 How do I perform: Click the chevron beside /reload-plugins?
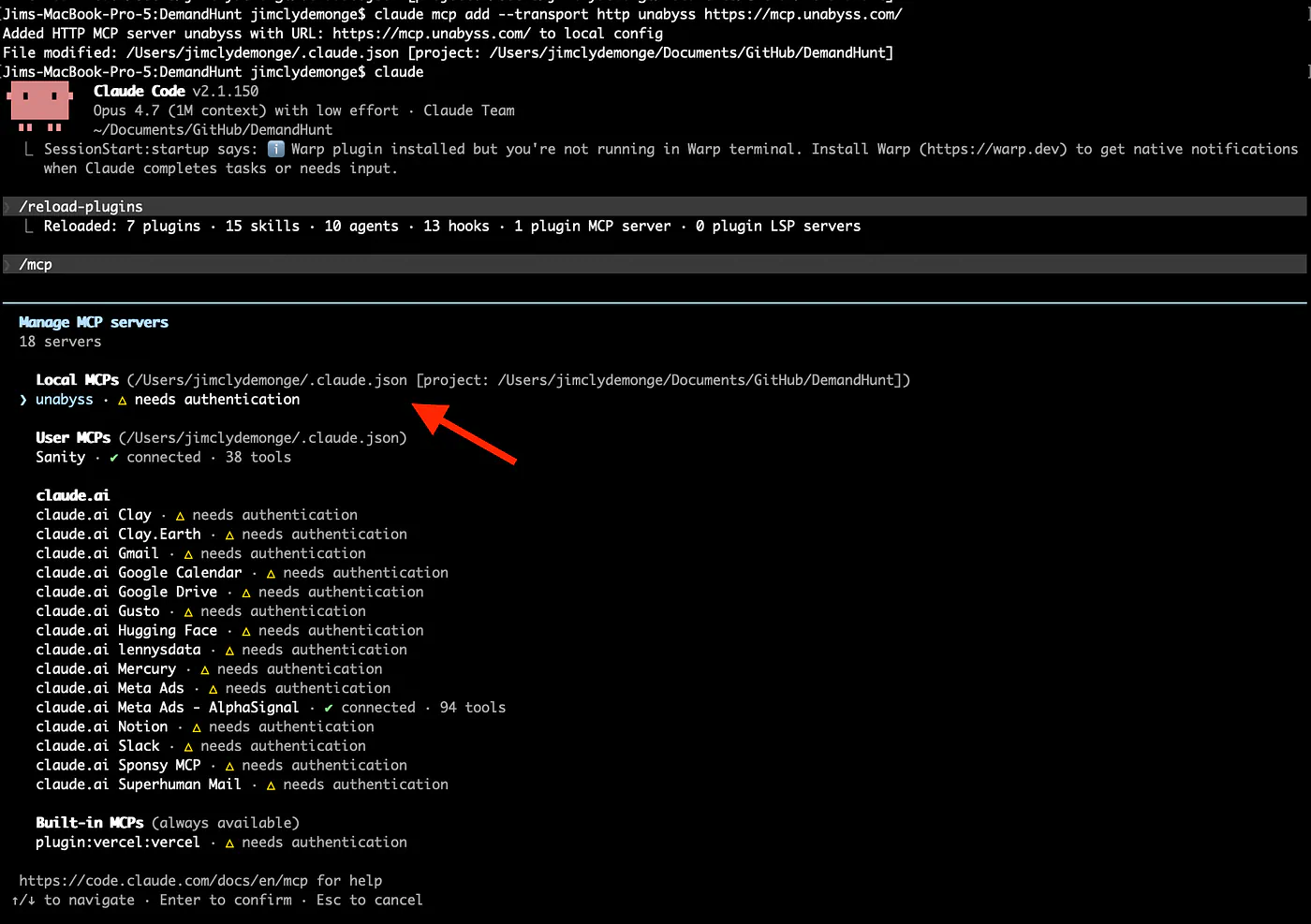point(7,207)
